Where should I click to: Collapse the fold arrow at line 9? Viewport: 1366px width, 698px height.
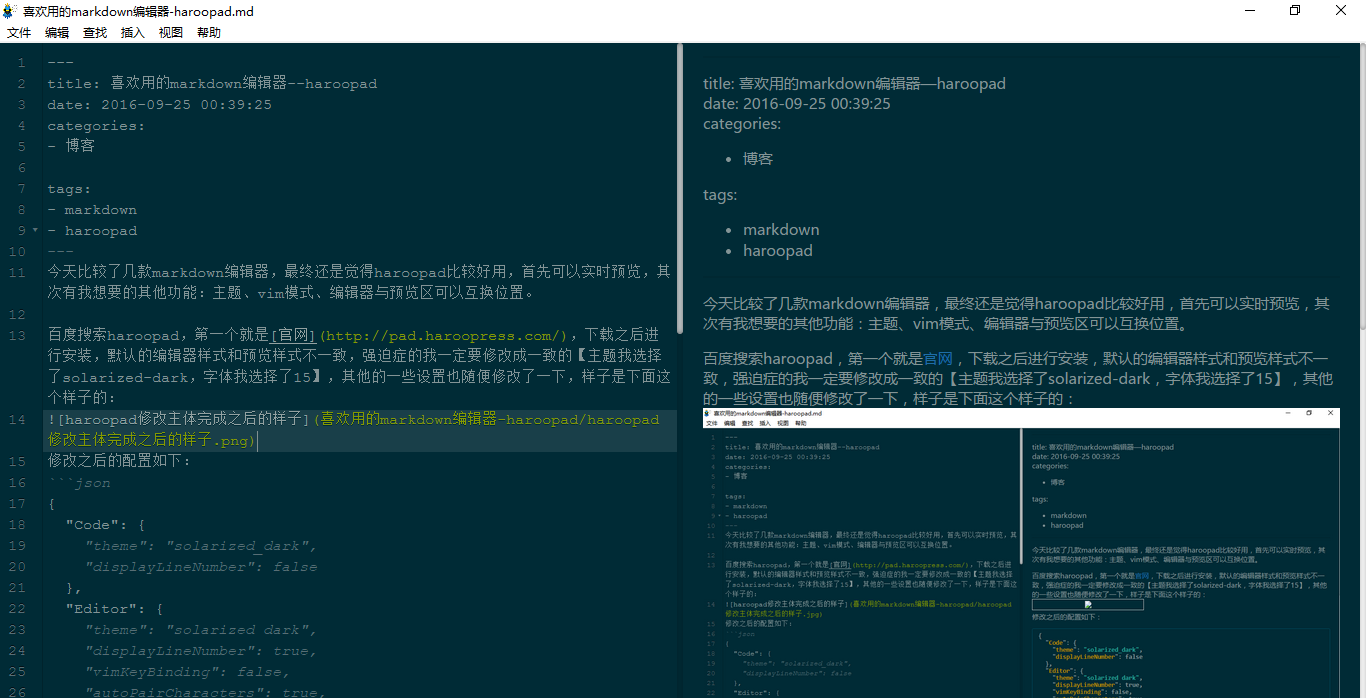pos(35,231)
